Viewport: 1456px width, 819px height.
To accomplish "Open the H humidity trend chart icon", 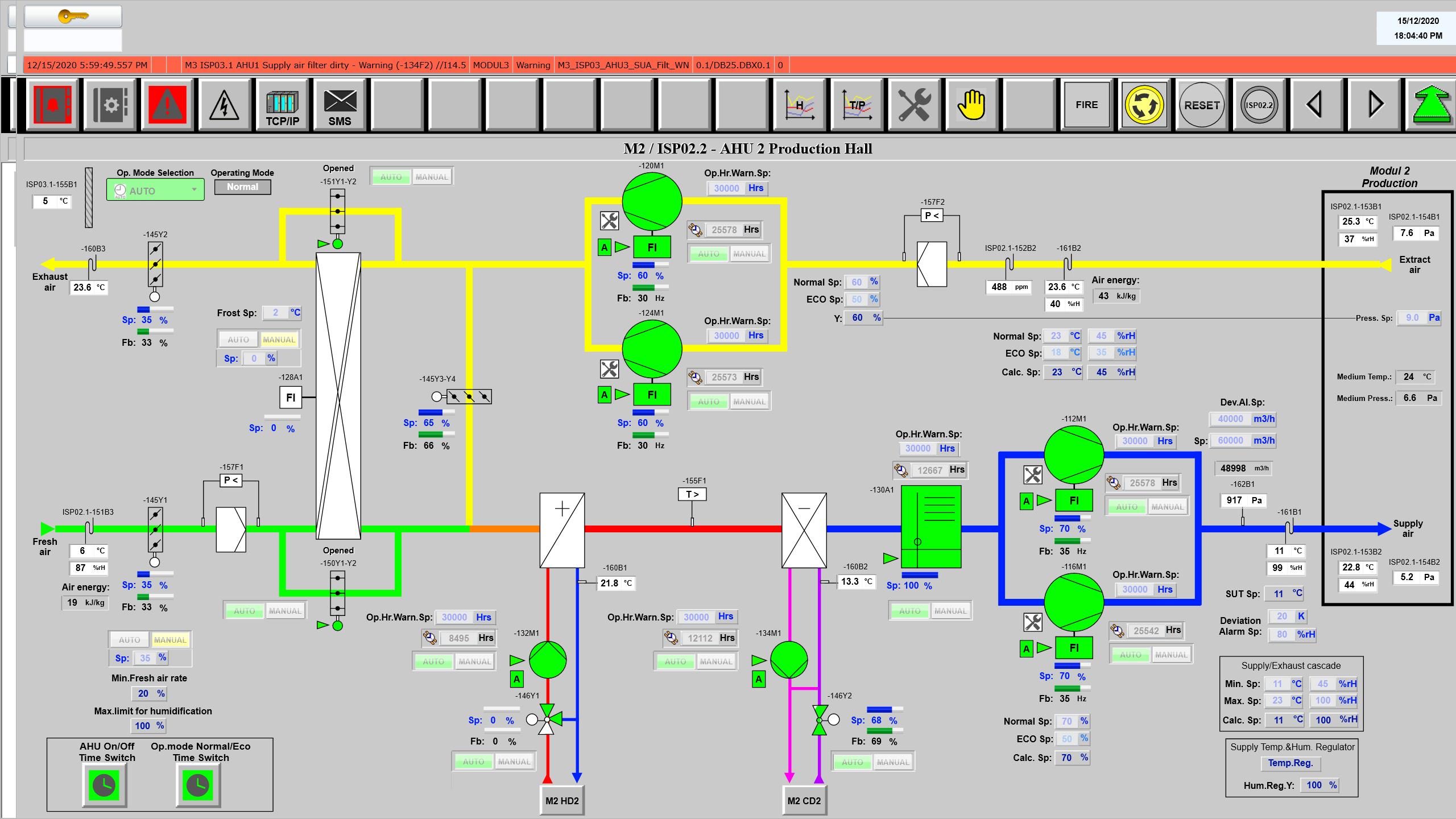I will [x=799, y=106].
